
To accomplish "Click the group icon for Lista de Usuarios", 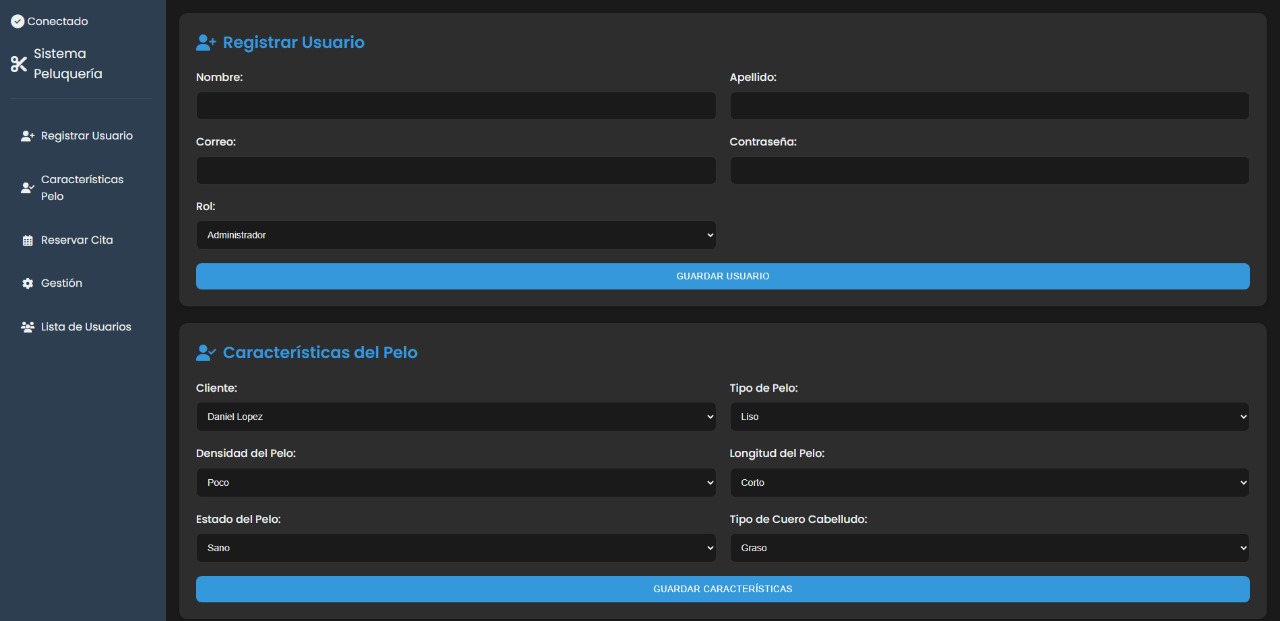I will 28,327.
